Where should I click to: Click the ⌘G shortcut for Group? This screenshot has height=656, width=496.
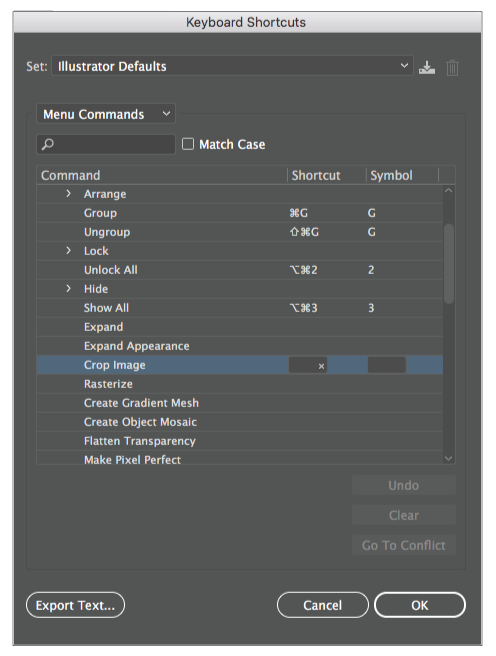pyautogui.click(x=299, y=213)
